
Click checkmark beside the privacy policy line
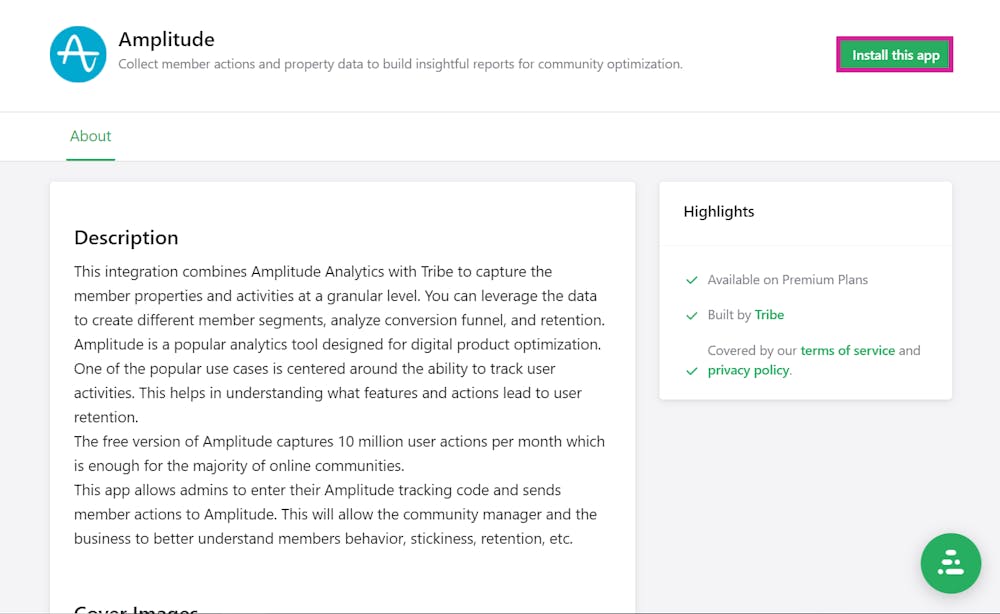click(x=691, y=371)
